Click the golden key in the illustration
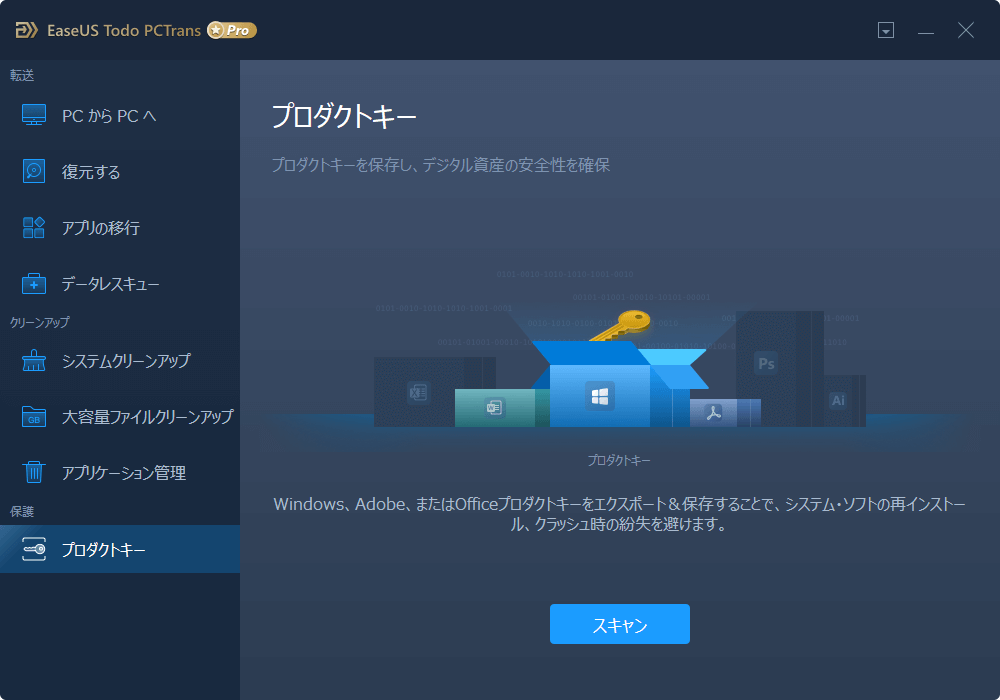Screen dimensions: 1000x700 coord(621,324)
